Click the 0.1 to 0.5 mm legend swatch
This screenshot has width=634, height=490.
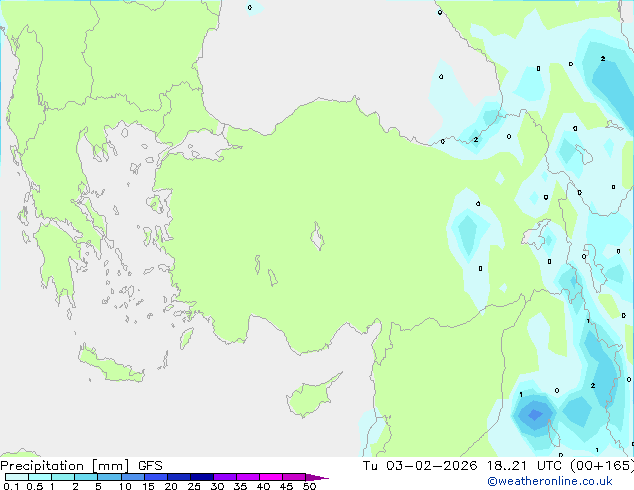pos(17,477)
